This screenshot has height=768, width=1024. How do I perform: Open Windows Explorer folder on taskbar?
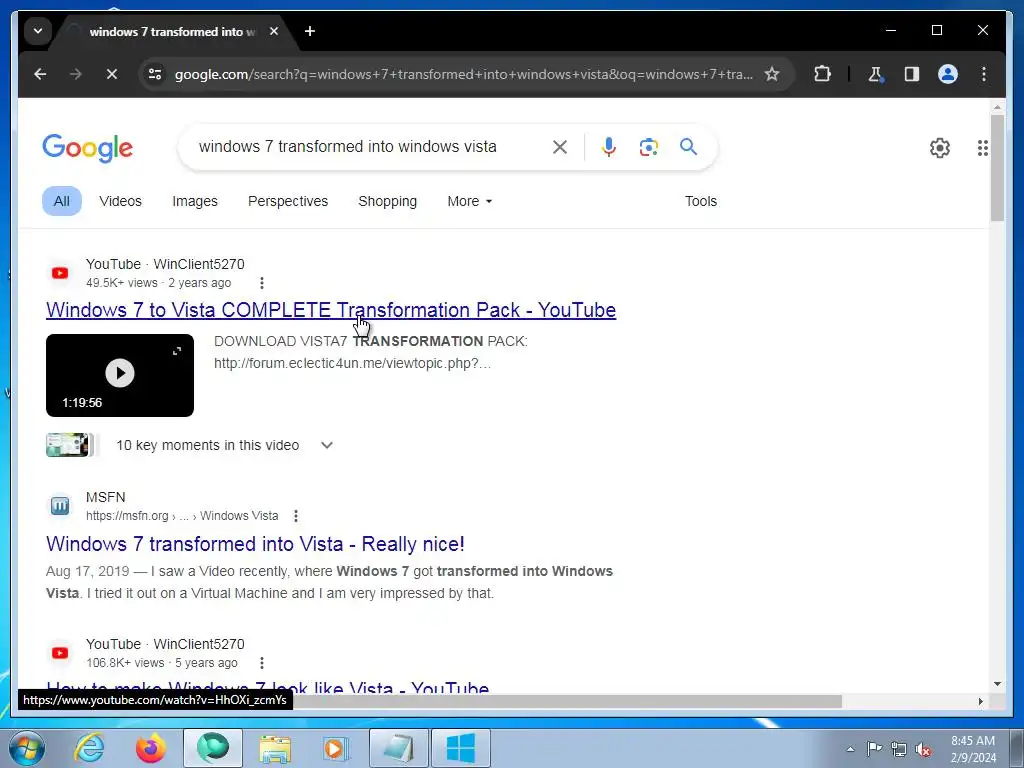[x=275, y=748]
